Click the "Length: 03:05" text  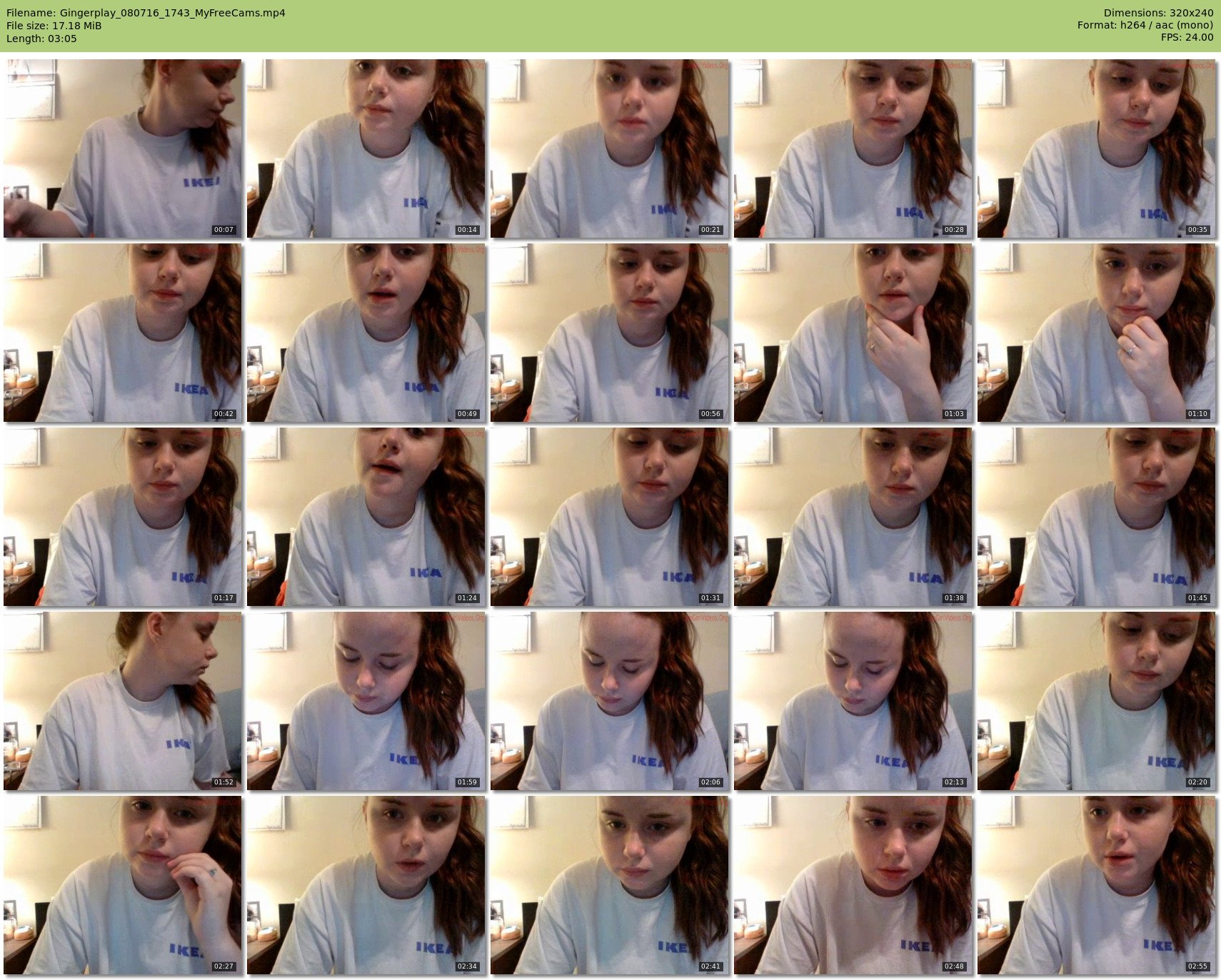click(x=41, y=39)
